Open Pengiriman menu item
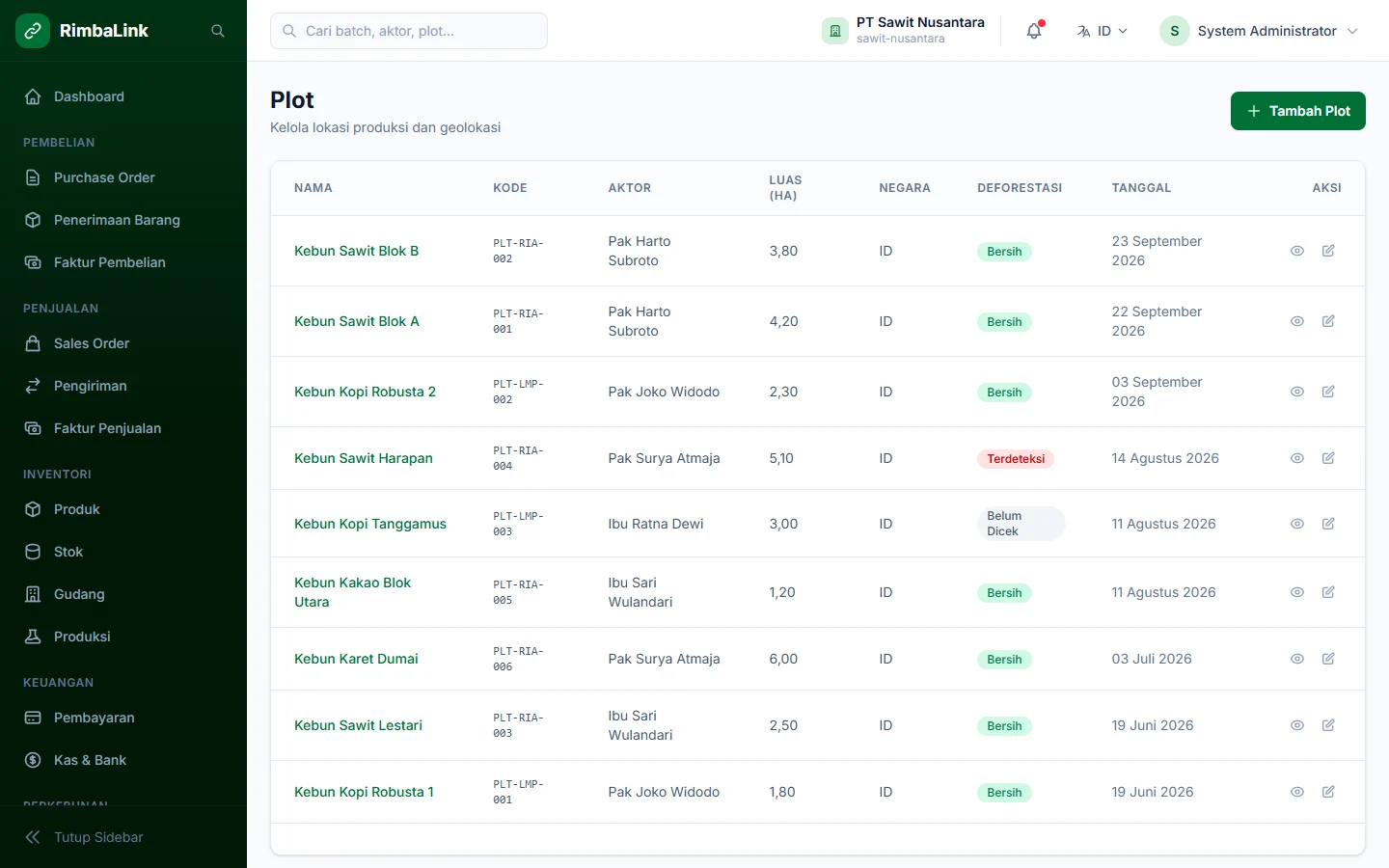Screen dimensions: 1389x868 tap(123, 386)
